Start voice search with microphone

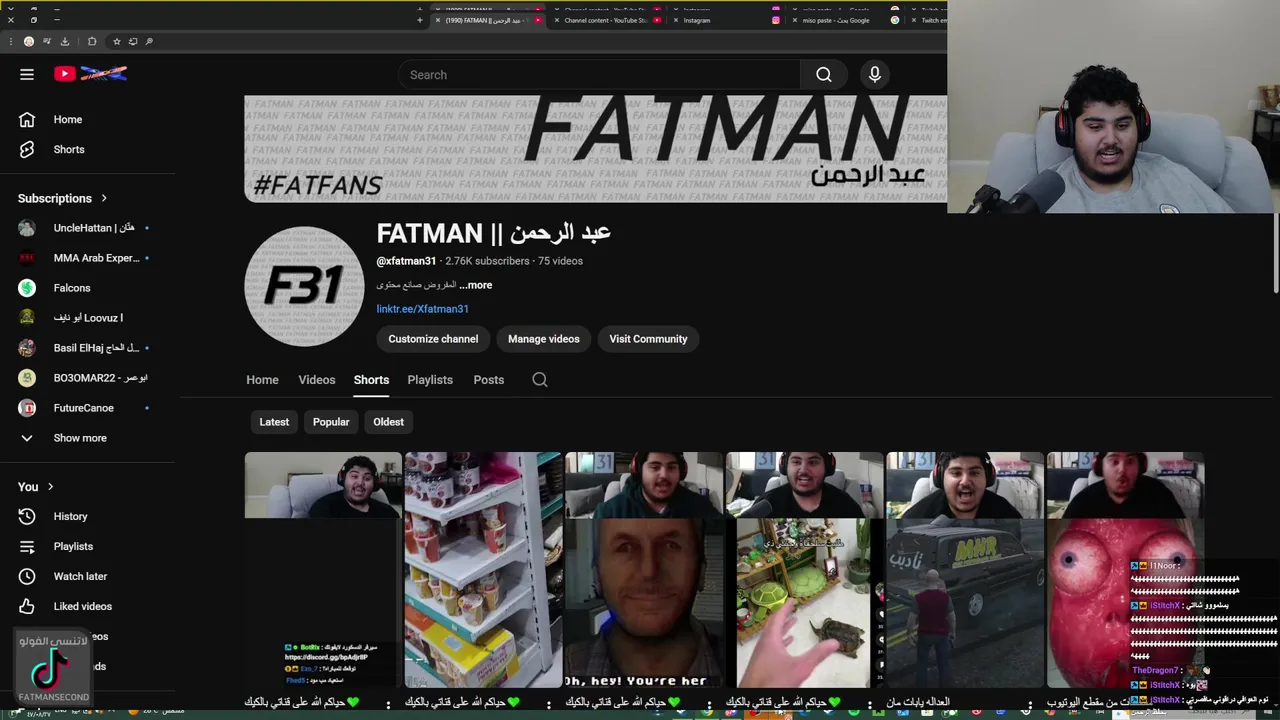875,75
